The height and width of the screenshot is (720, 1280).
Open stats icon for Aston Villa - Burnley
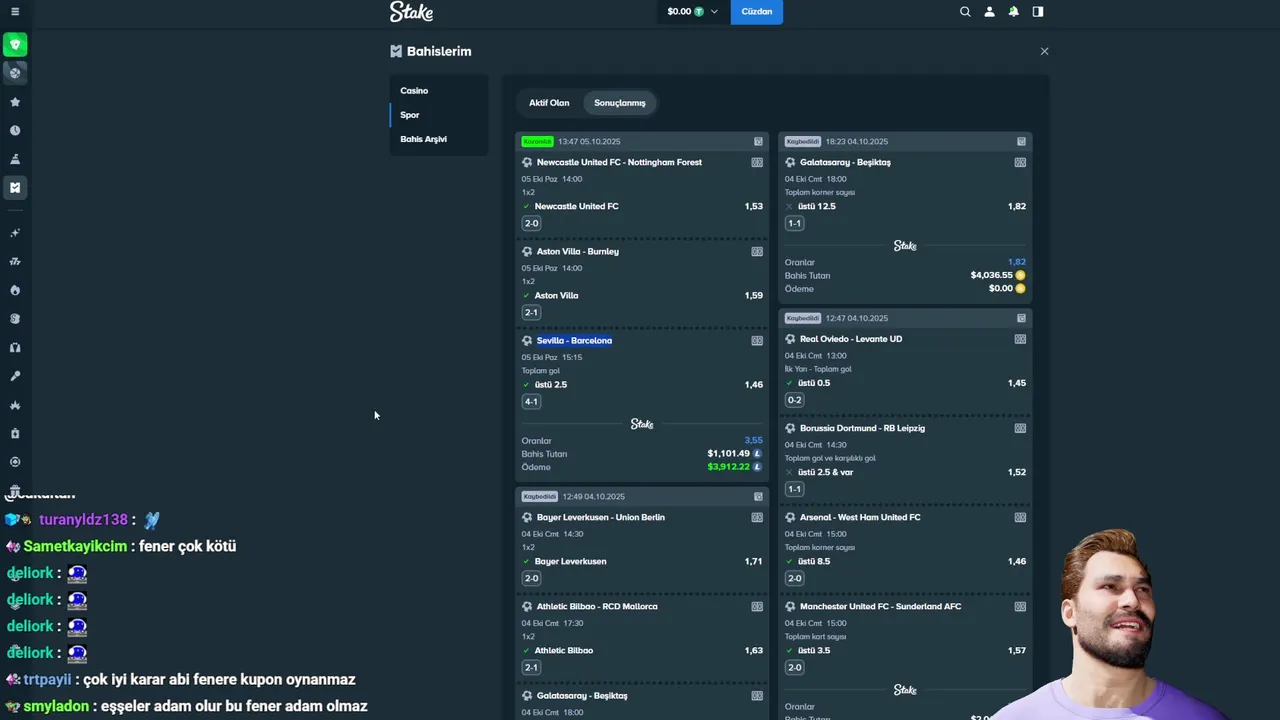coord(757,251)
